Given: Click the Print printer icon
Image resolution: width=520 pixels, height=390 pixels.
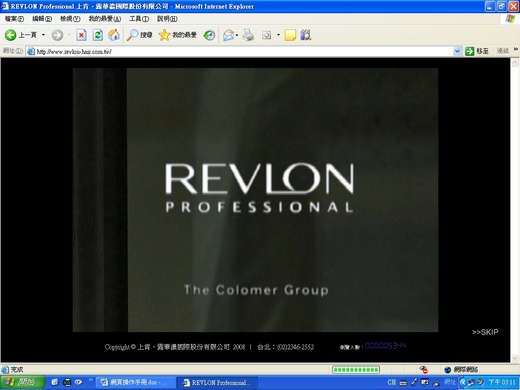Looking at the screenshot, I should click(248, 35).
